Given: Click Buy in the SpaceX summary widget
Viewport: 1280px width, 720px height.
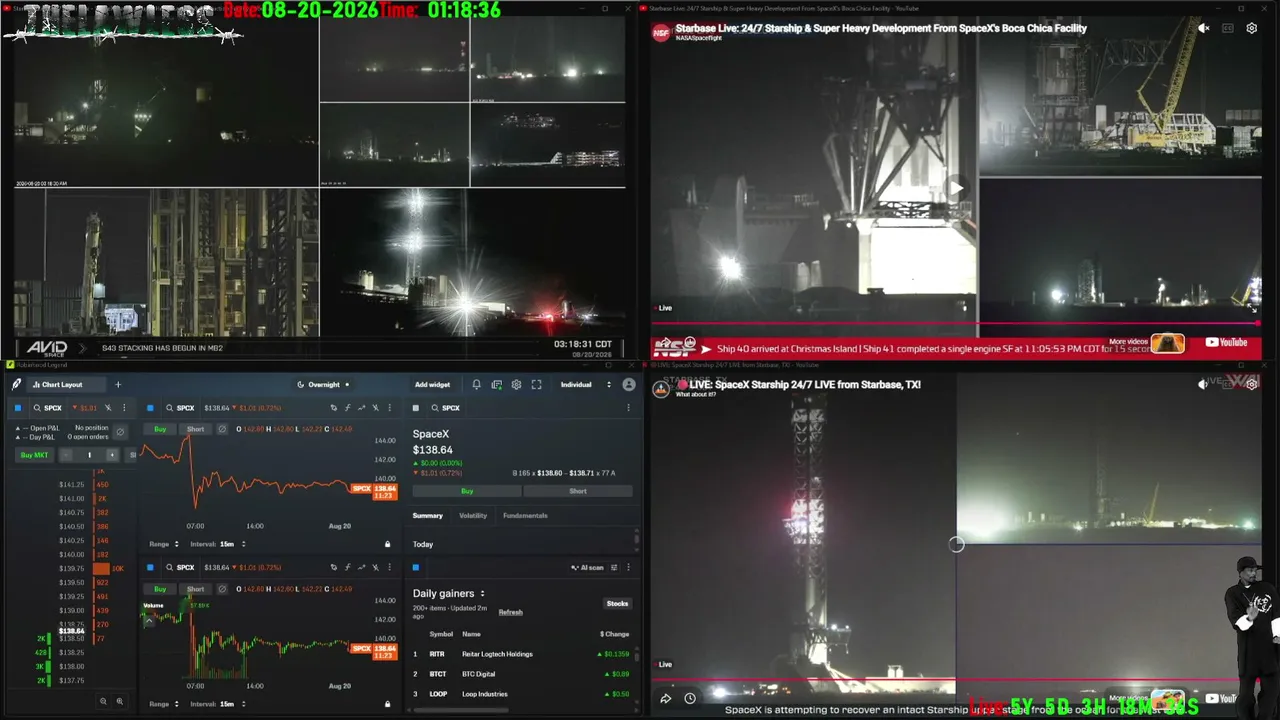Looking at the screenshot, I should tap(467, 491).
